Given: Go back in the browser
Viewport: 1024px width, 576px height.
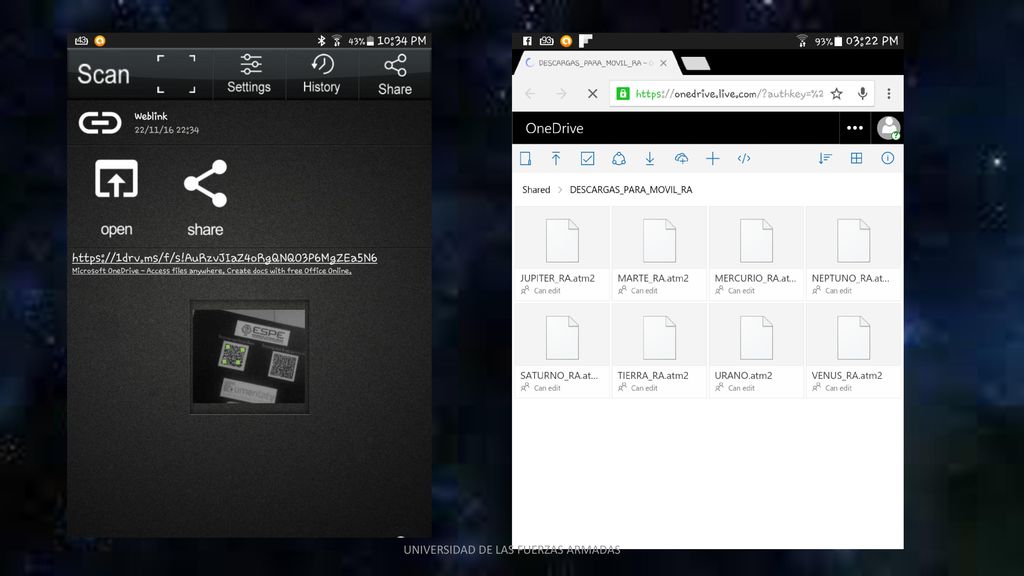Looking at the screenshot, I should pyautogui.click(x=530, y=94).
